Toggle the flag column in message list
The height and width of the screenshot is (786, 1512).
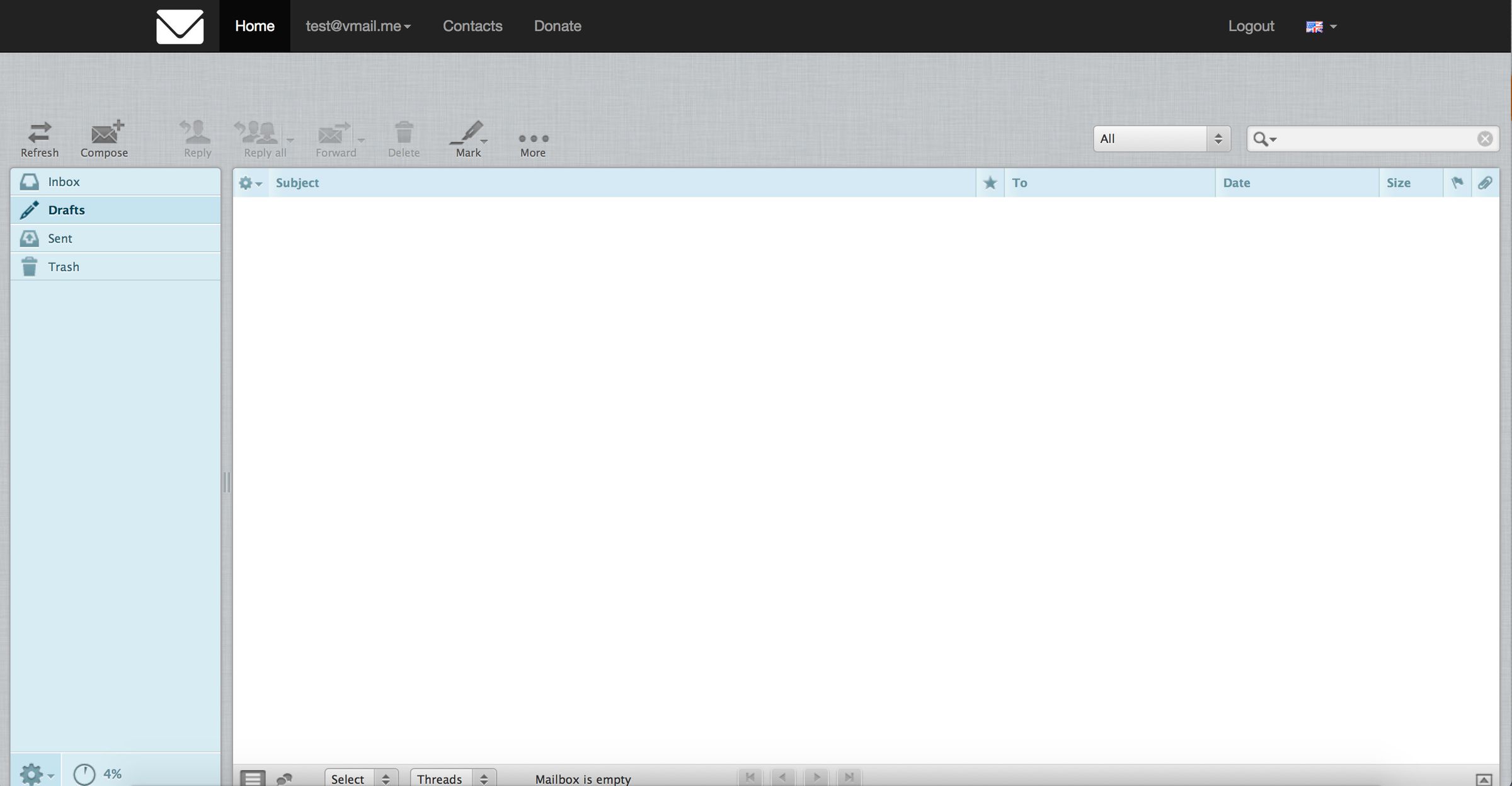click(x=1457, y=182)
